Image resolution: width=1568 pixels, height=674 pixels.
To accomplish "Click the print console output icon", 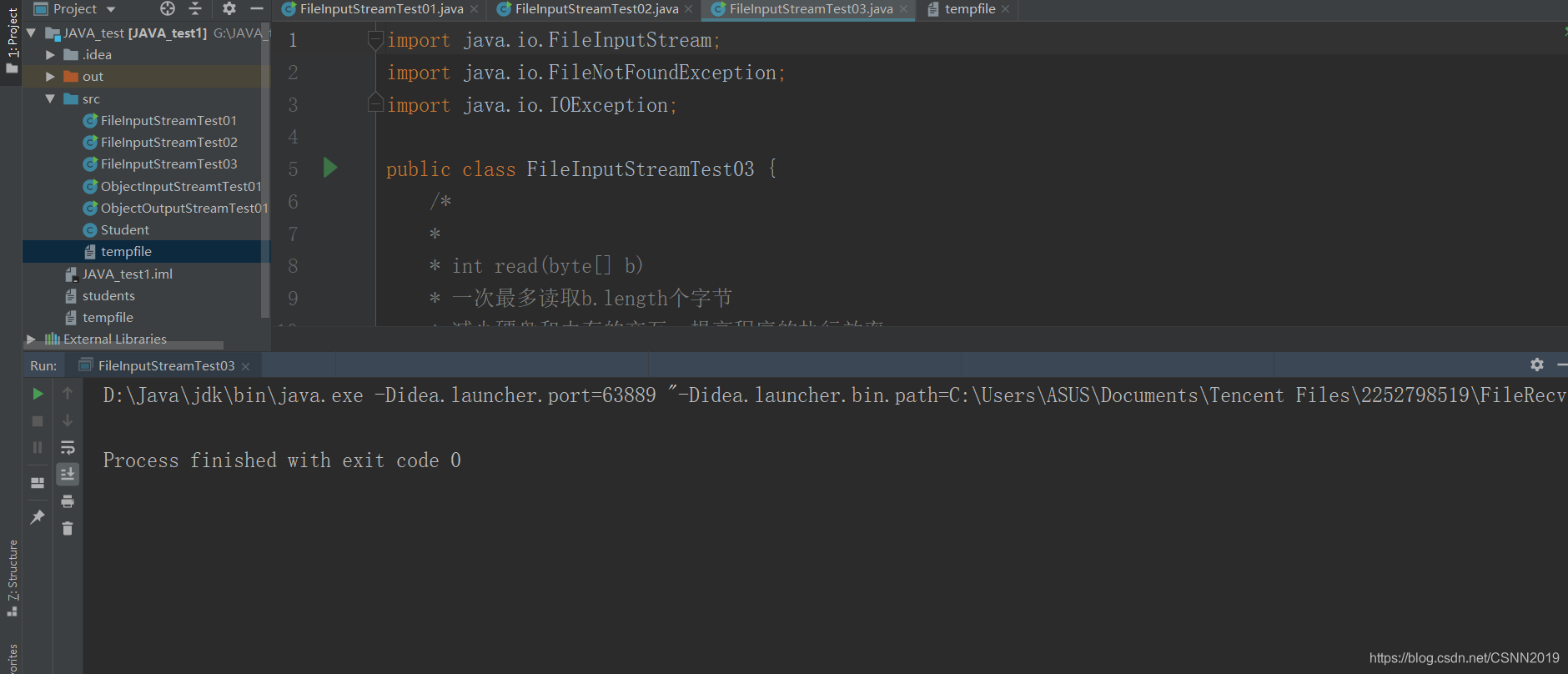I will 68,501.
